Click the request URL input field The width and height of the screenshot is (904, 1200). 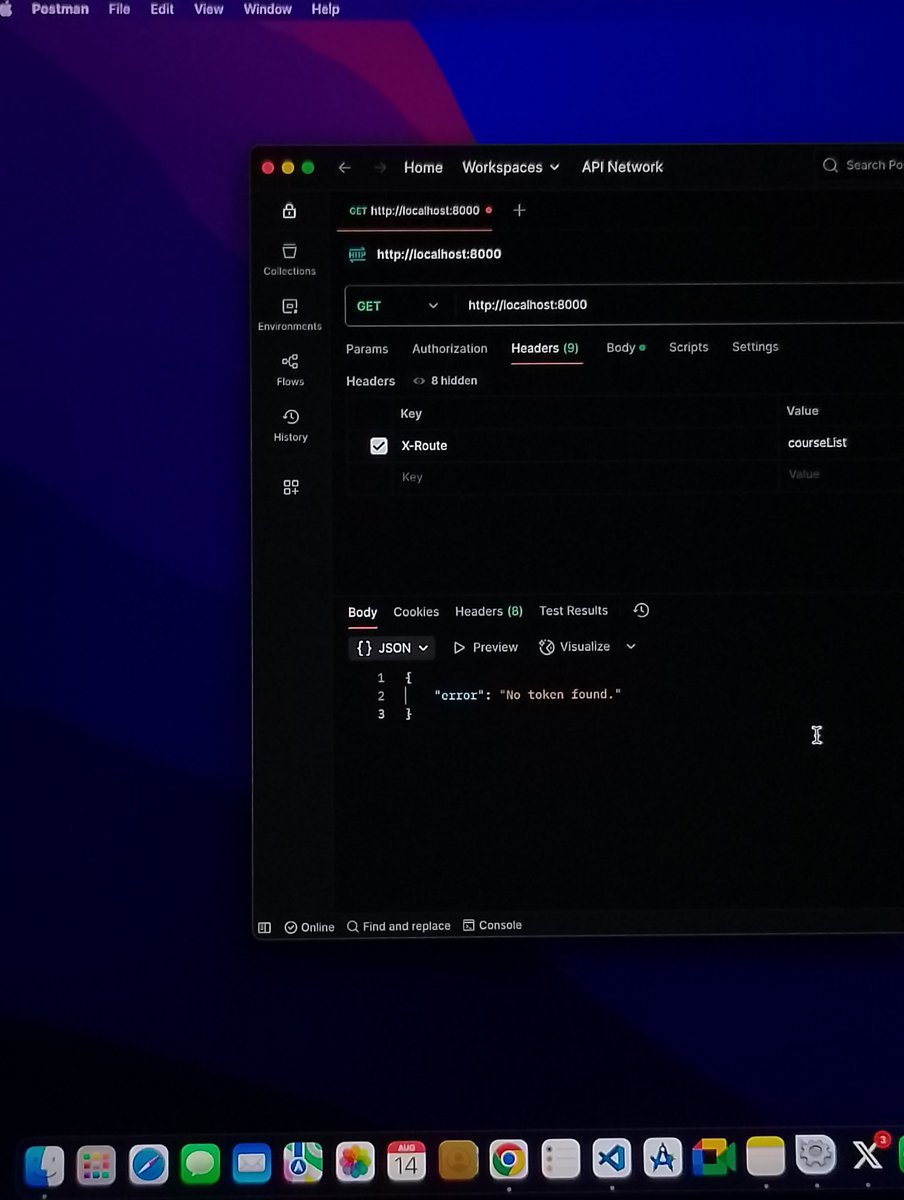[x=680, y=305]
